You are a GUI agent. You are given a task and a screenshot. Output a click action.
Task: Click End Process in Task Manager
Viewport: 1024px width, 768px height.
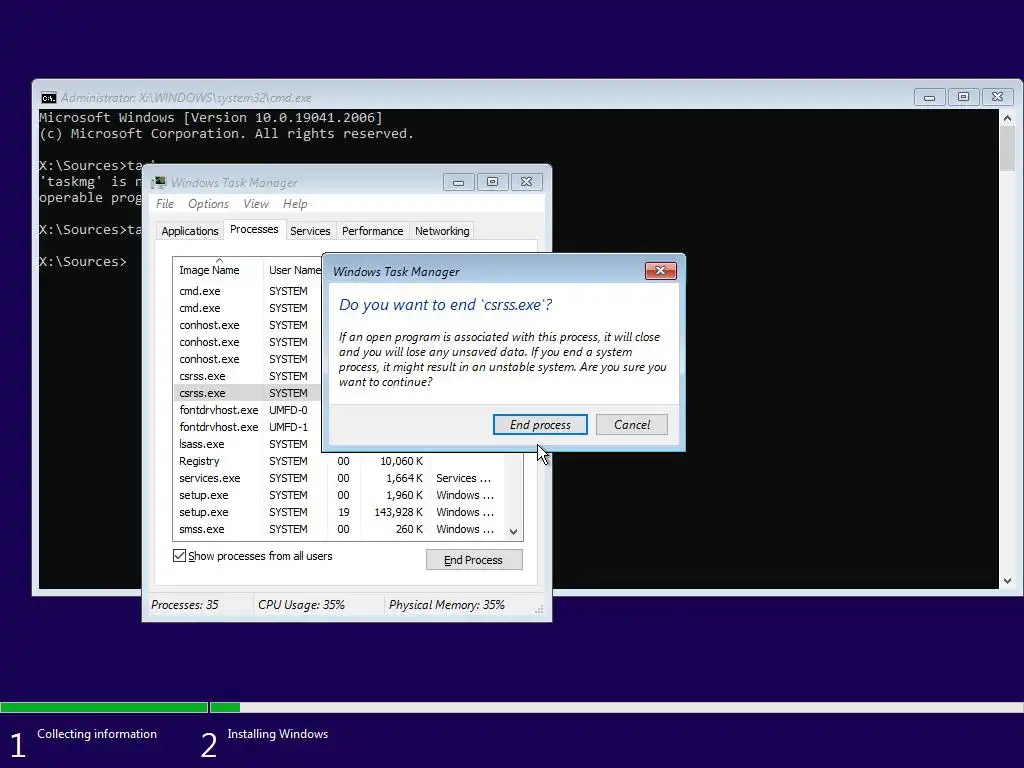point(474,560)
